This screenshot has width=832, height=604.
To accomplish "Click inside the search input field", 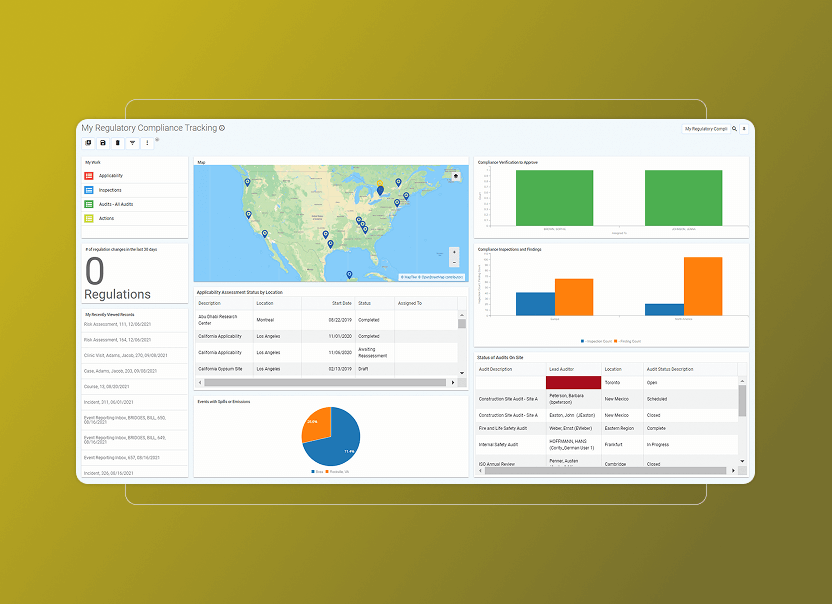I will pyautogui.click(x=705, y=128).
